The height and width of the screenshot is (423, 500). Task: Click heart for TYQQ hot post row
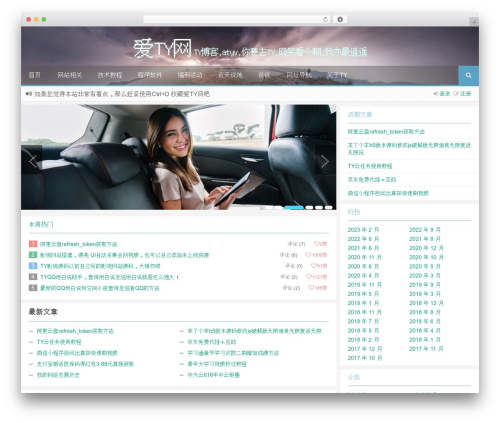coord(316,277)
